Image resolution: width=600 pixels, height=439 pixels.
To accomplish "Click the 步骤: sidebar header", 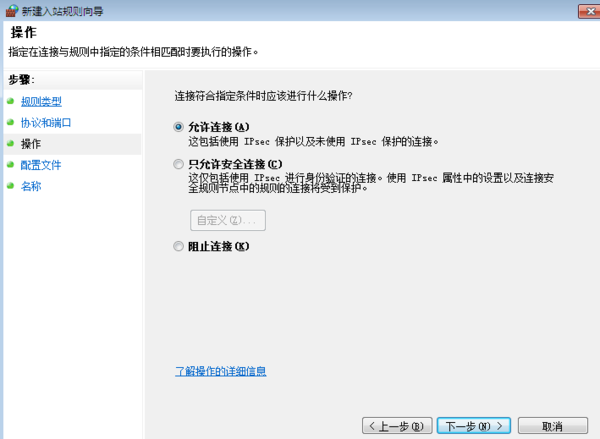I will point(21,80).
